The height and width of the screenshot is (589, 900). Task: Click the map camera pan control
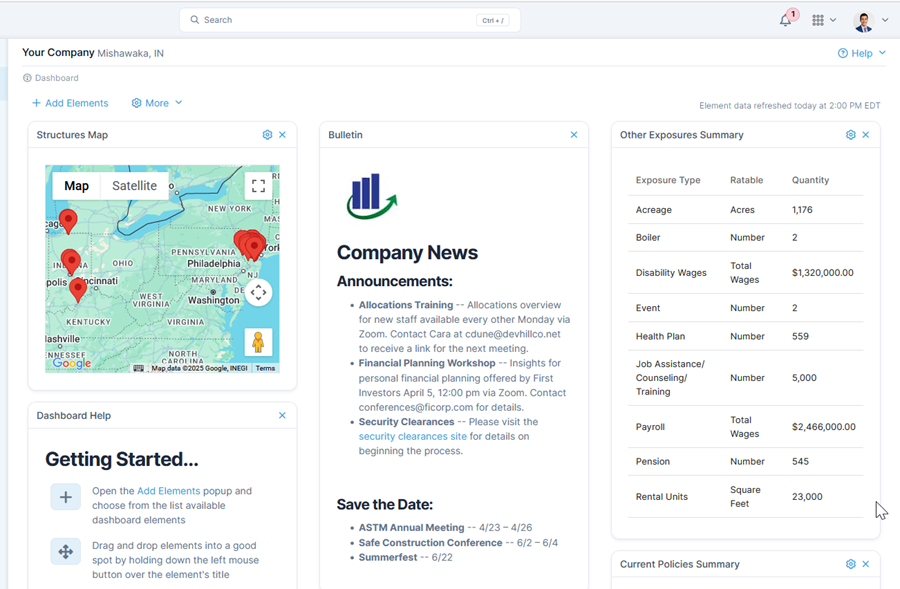(x=258, y=293)
